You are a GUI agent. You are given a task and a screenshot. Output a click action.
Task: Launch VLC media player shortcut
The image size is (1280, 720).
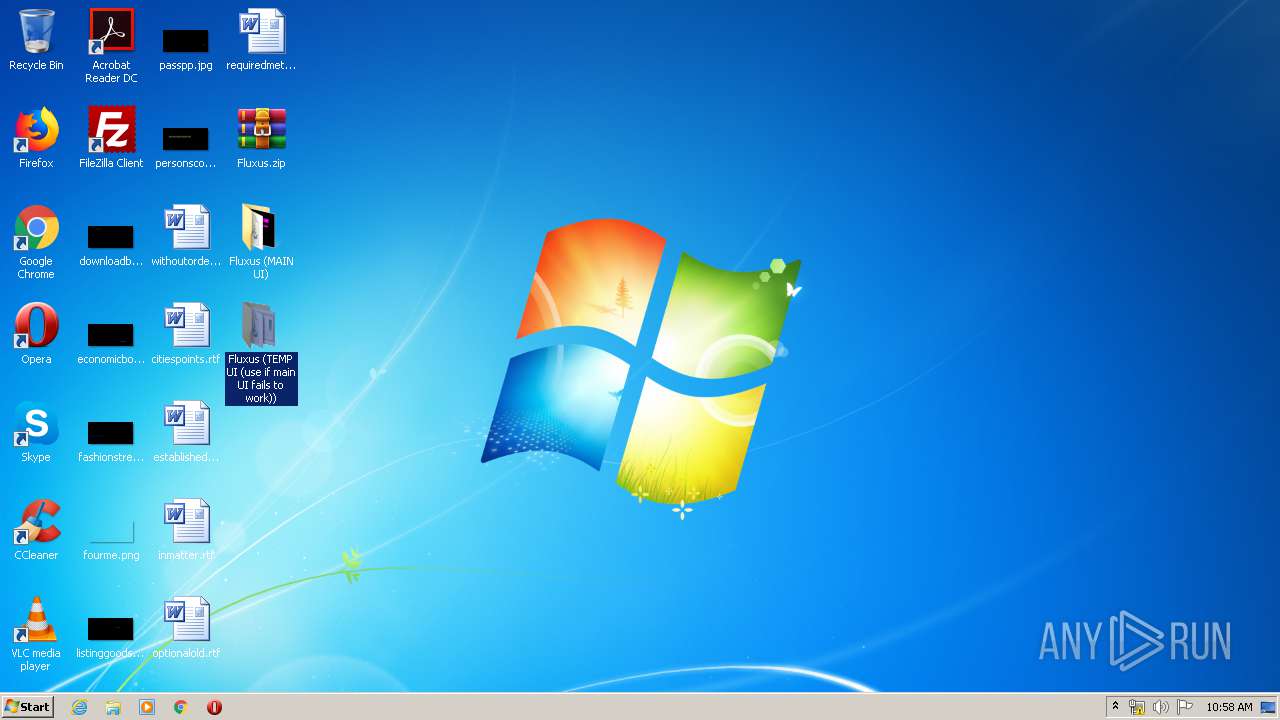pyautogui.click(x=36, y=634)
